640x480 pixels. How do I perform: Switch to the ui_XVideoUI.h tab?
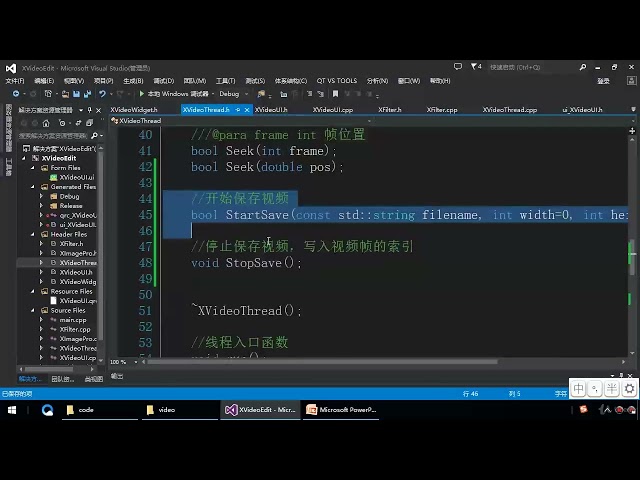coord(582,110)
